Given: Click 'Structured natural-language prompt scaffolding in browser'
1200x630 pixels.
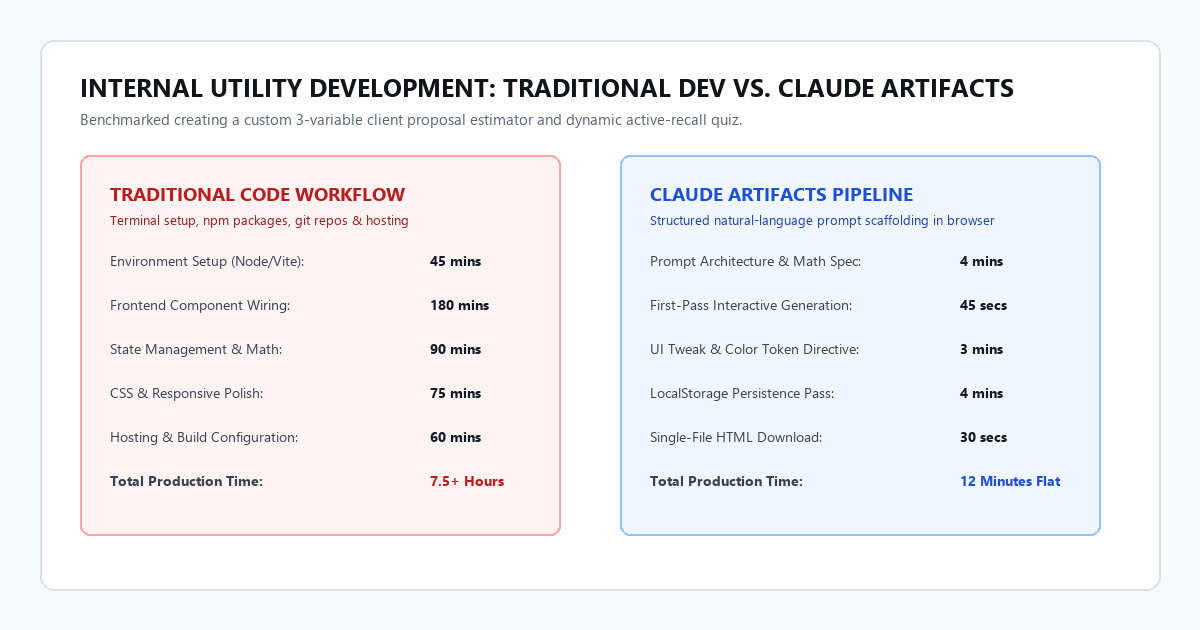Looking at the screenshot, I should pyautogui.click(x=822, y=220).
